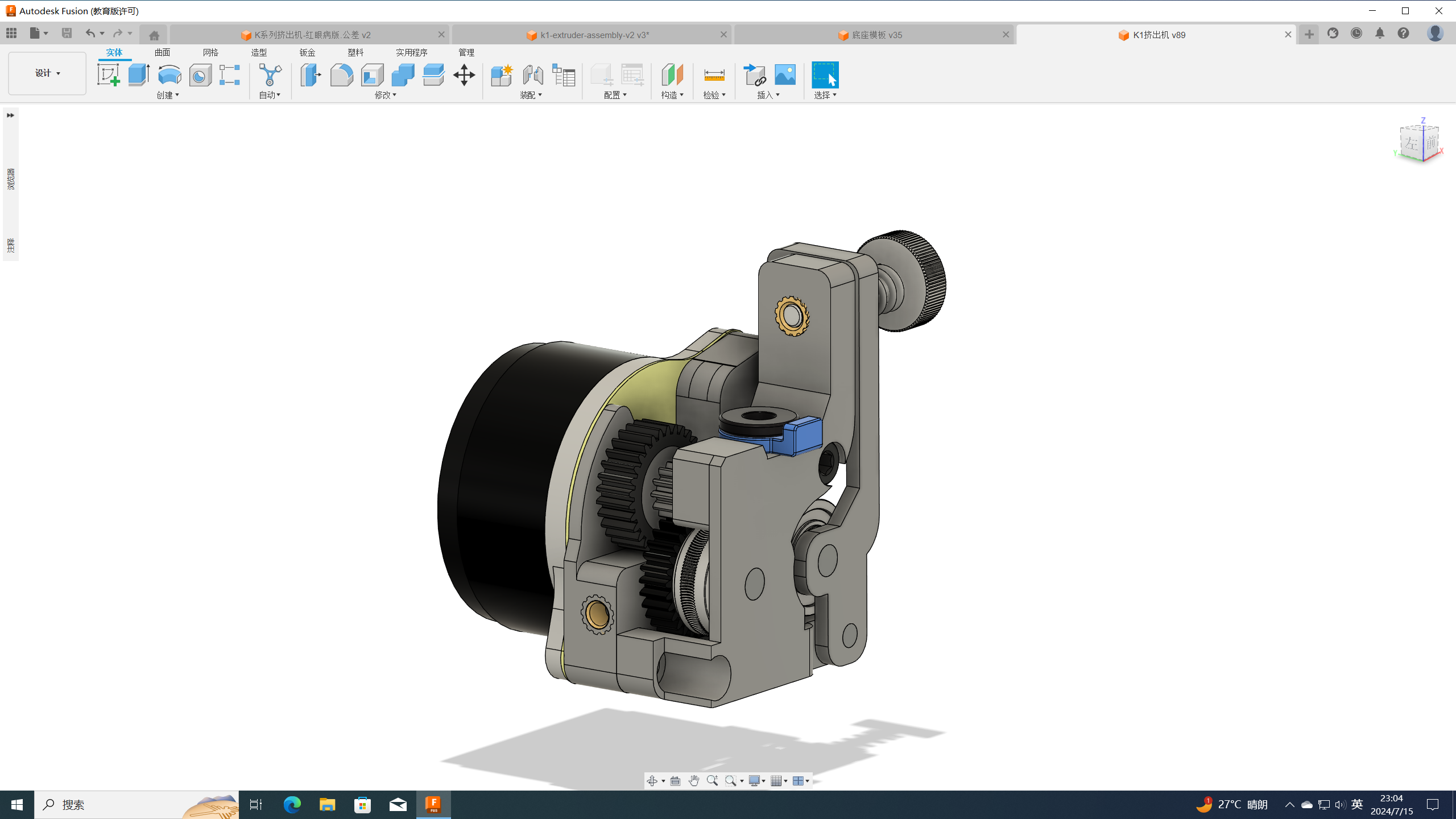1456x819 pixels.
Task: Click the ViewCube 左 face
Action: pos(1410,143)
